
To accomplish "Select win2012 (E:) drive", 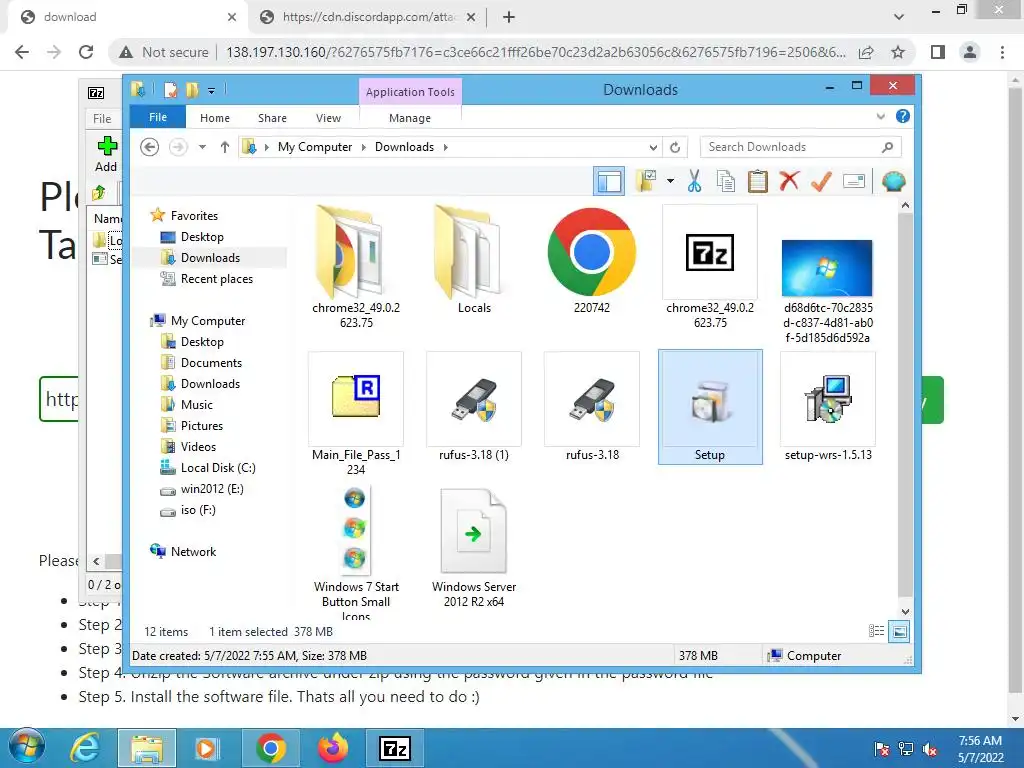I will [212, 488].
